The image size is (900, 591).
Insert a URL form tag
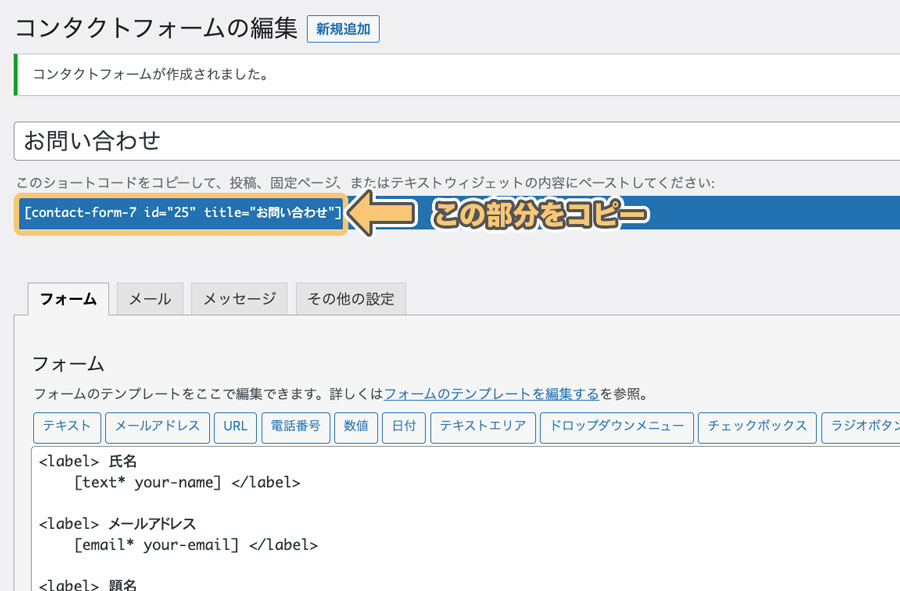[235, 427]
